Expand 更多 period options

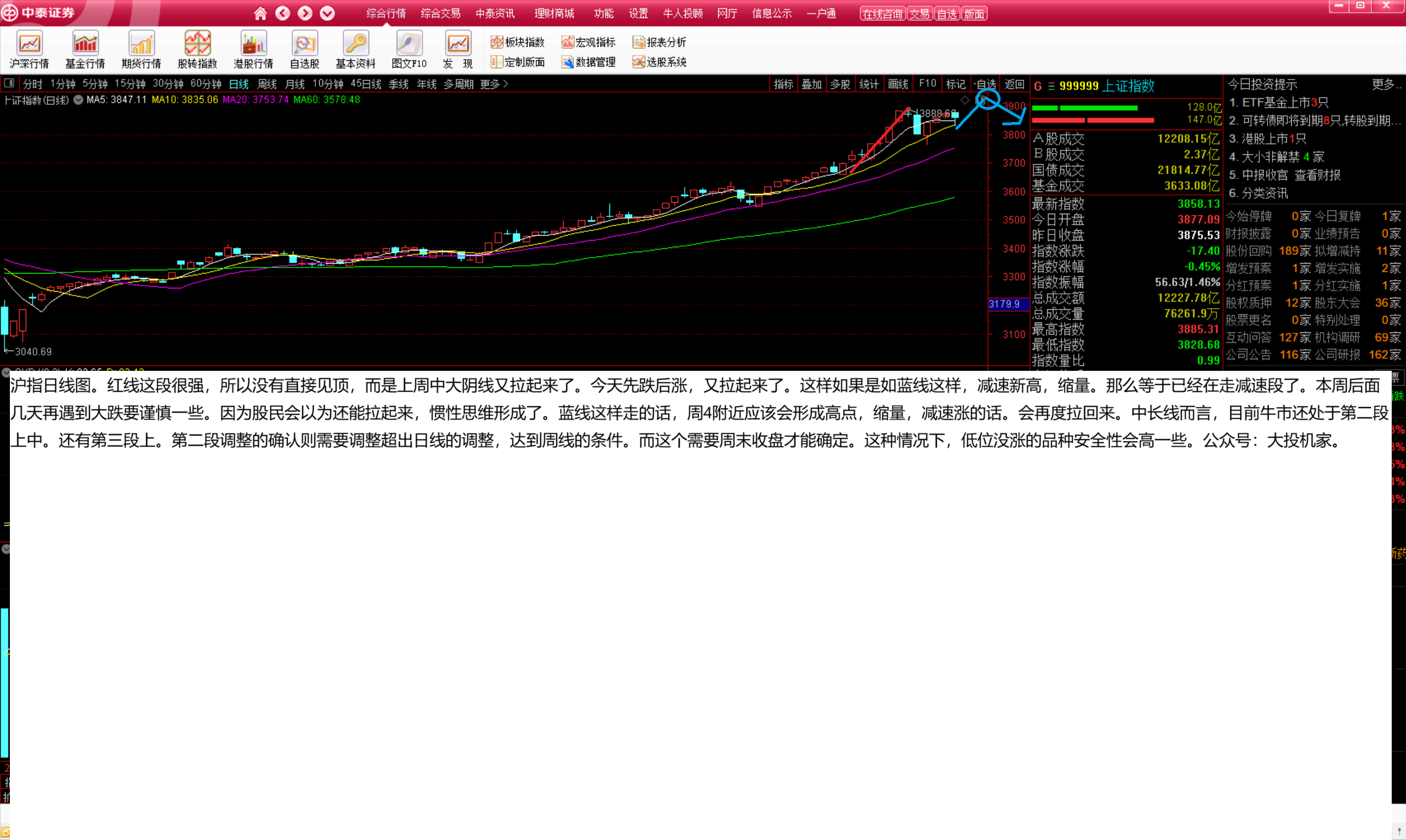point(493,84)
